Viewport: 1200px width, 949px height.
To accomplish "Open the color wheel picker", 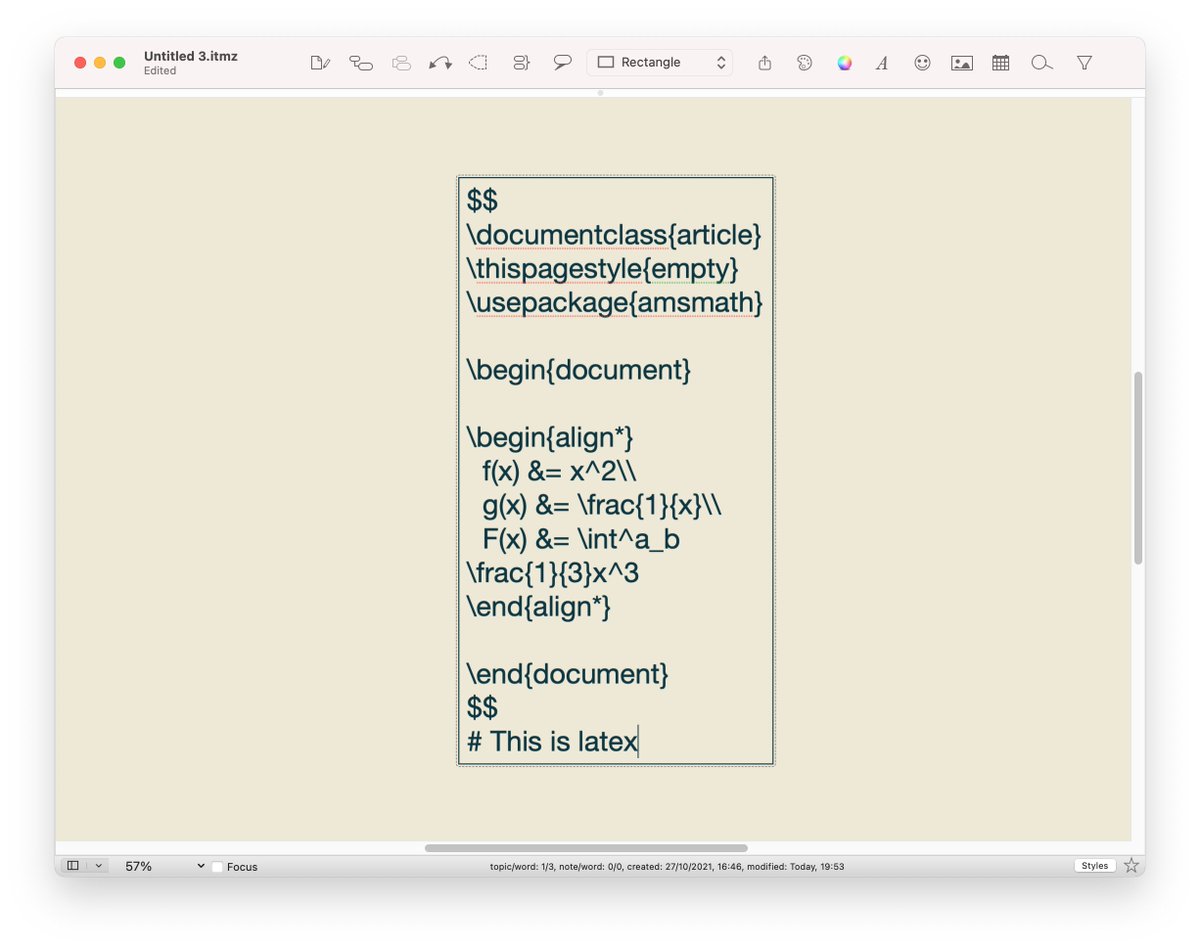I will point(845,63).
